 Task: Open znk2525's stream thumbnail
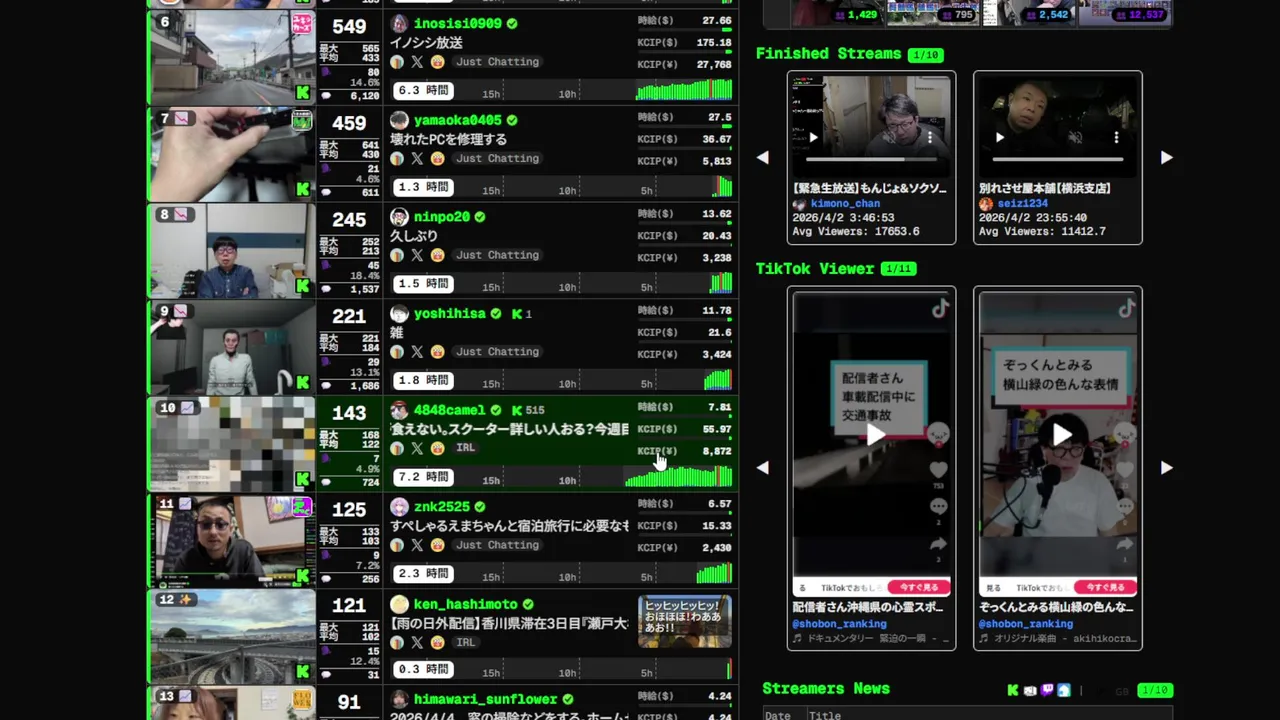(232, 541)
